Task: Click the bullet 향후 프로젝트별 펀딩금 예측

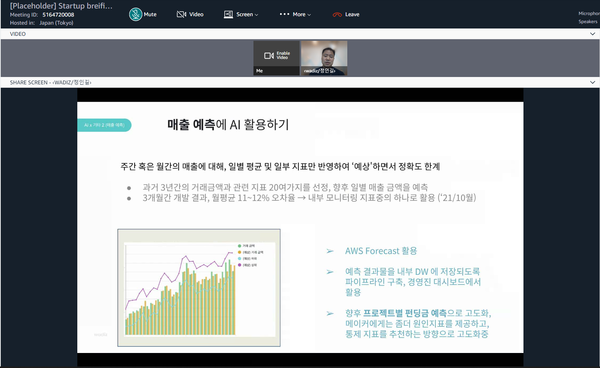Action: (x=418, y=324)
